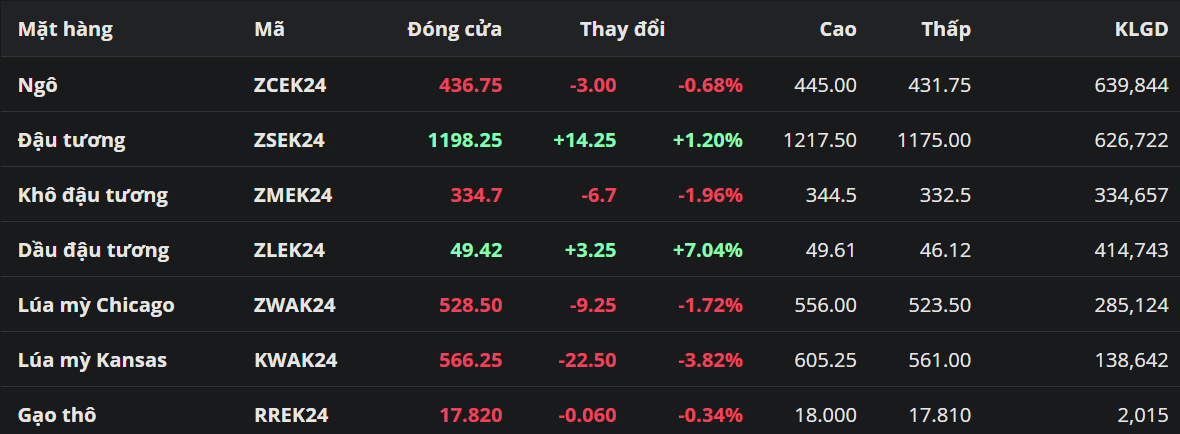Click the 'Mặt hàng' column header
1180x434 pixels.
click(65, 29)
